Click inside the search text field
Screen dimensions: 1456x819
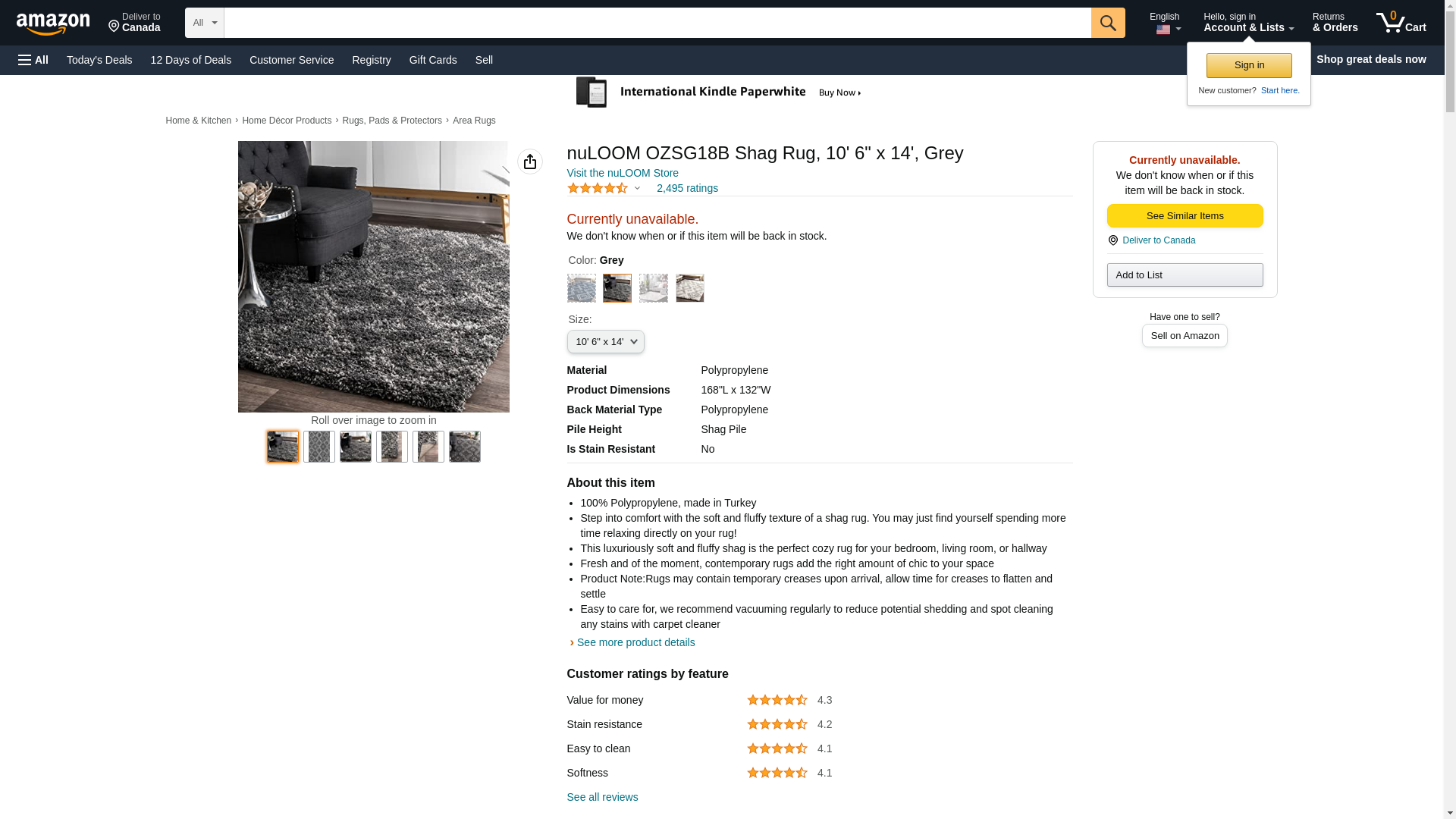coord(657,23)
